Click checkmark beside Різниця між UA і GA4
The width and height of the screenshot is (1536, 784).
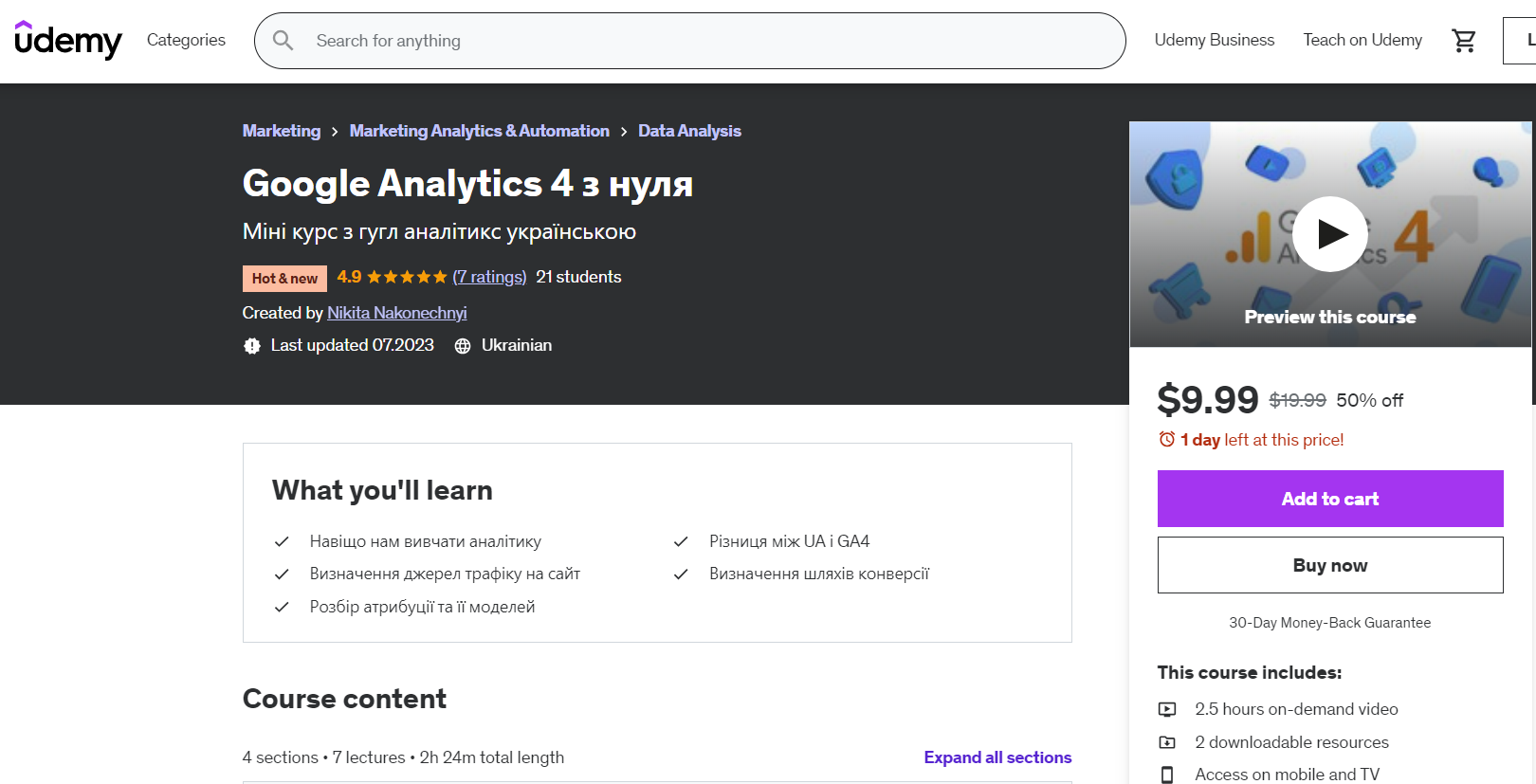(x=681, y=541)
